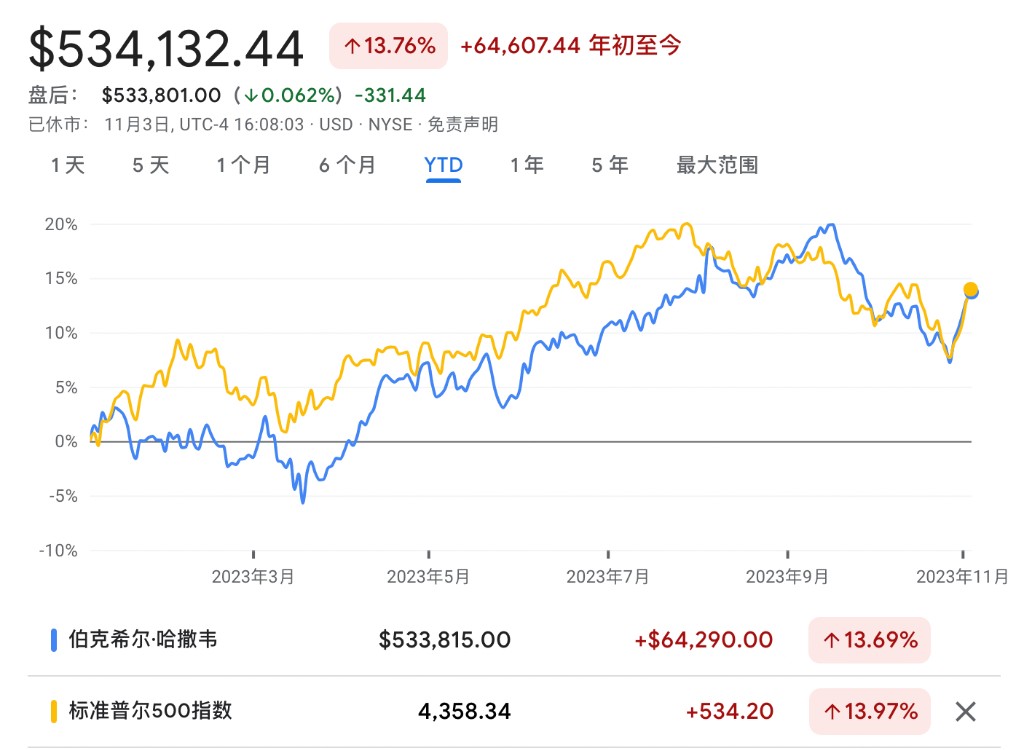Select the YTD range tab

(x=443, y=165)
